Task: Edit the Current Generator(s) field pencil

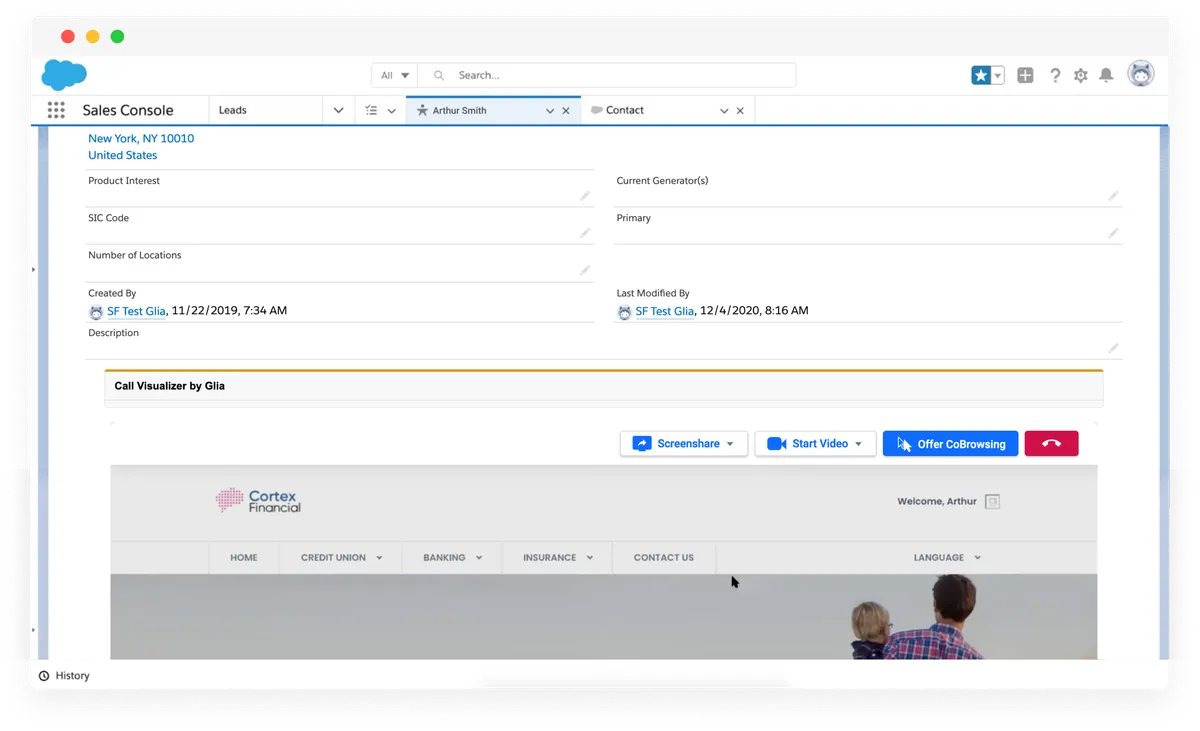Action: [1113, 196]
